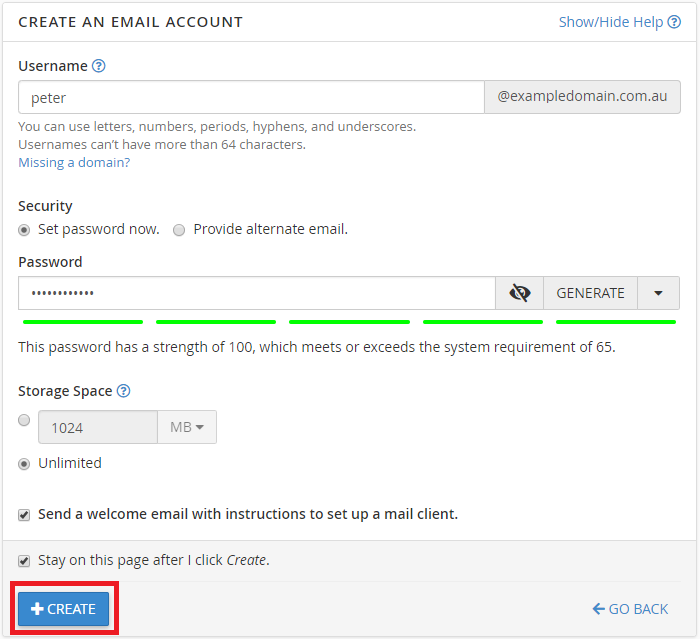Expand the Generate password options arrow

(x=658, y=293)
